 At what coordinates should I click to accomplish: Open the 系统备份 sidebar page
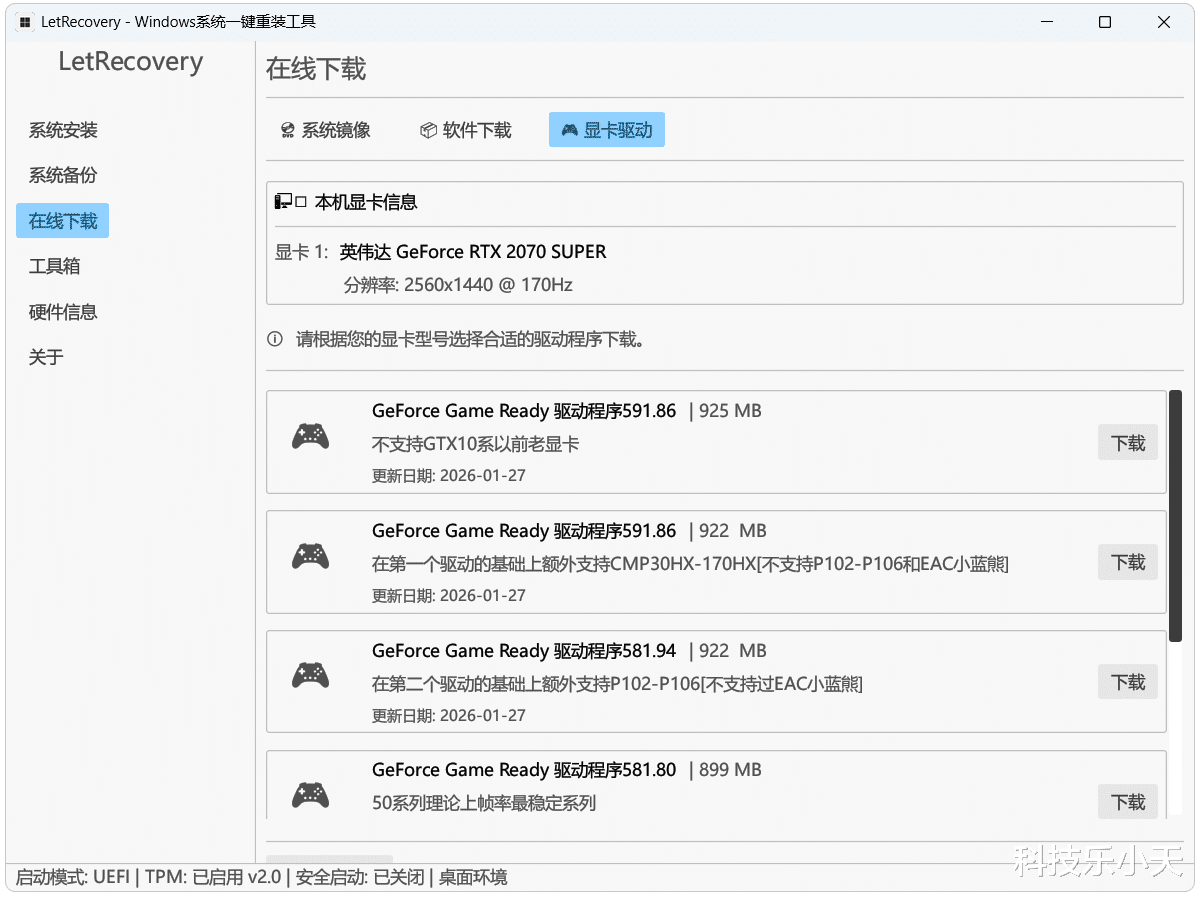63,175
